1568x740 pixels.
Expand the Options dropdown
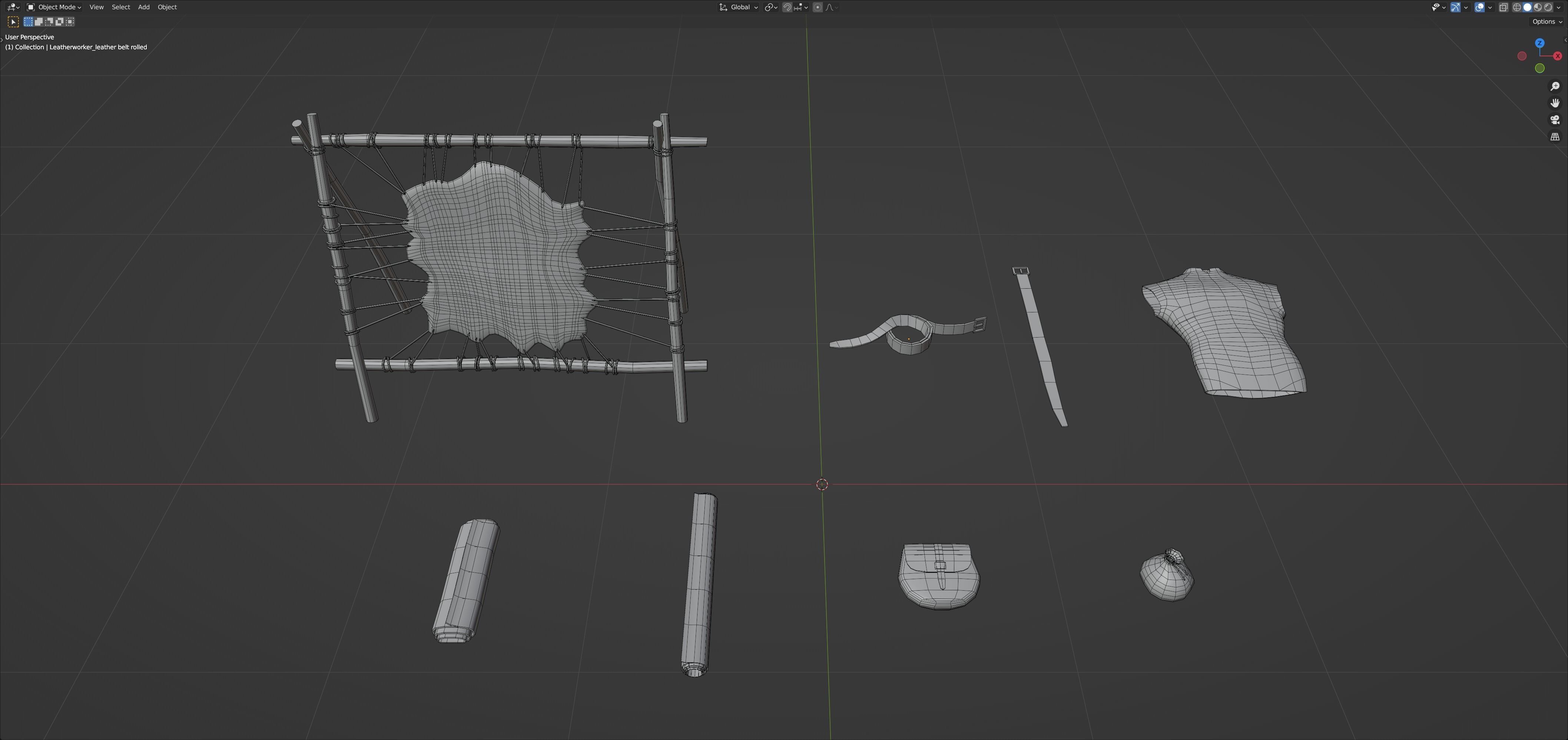pos(1547,22)
